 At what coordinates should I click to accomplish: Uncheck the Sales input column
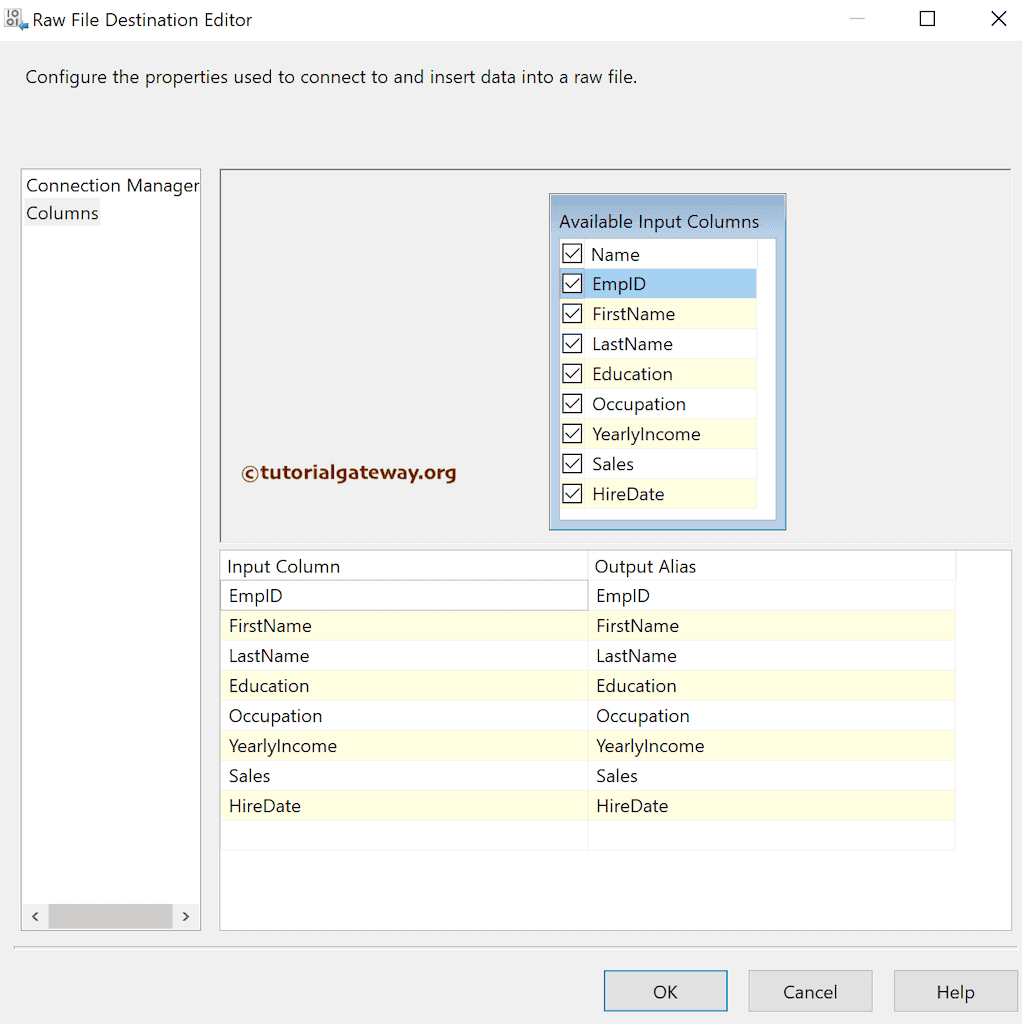click(572, 463)
